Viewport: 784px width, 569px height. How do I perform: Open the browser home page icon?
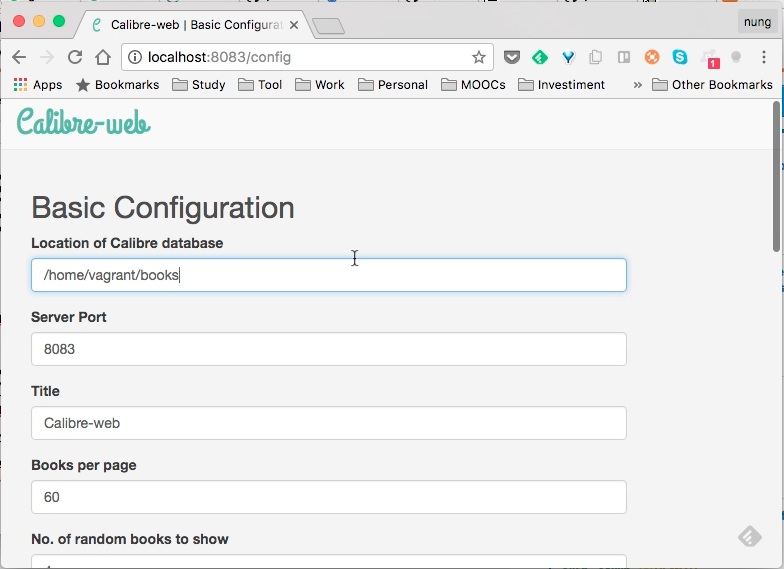(x=103, y=57)
